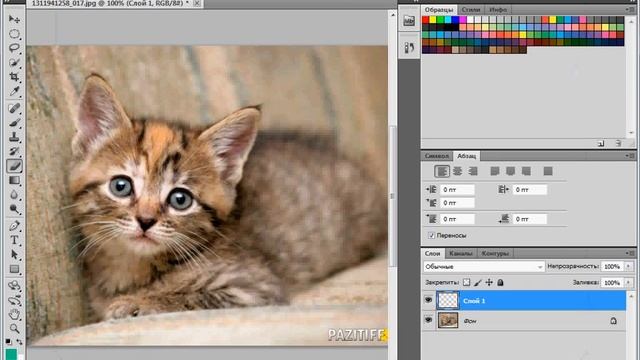Click the Фон layer thumbnail

point(448,320)
